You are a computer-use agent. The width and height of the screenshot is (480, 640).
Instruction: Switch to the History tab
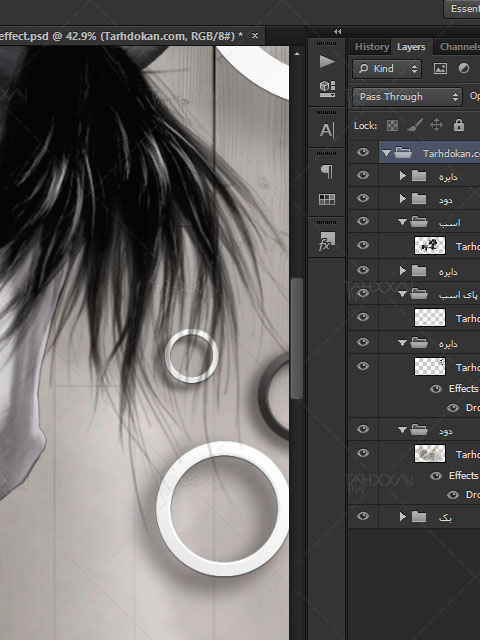coord(372,47)
